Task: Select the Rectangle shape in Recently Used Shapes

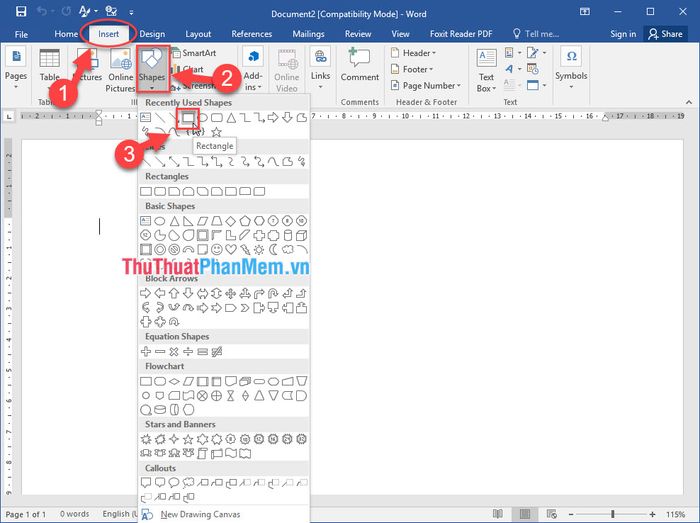Action: (x=186, y=118)
